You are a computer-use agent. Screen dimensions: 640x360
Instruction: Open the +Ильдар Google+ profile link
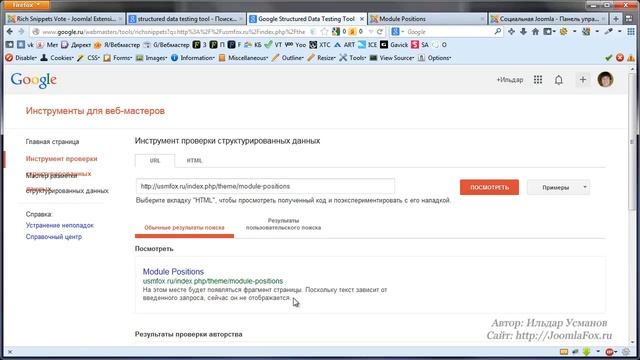(509, 80)
